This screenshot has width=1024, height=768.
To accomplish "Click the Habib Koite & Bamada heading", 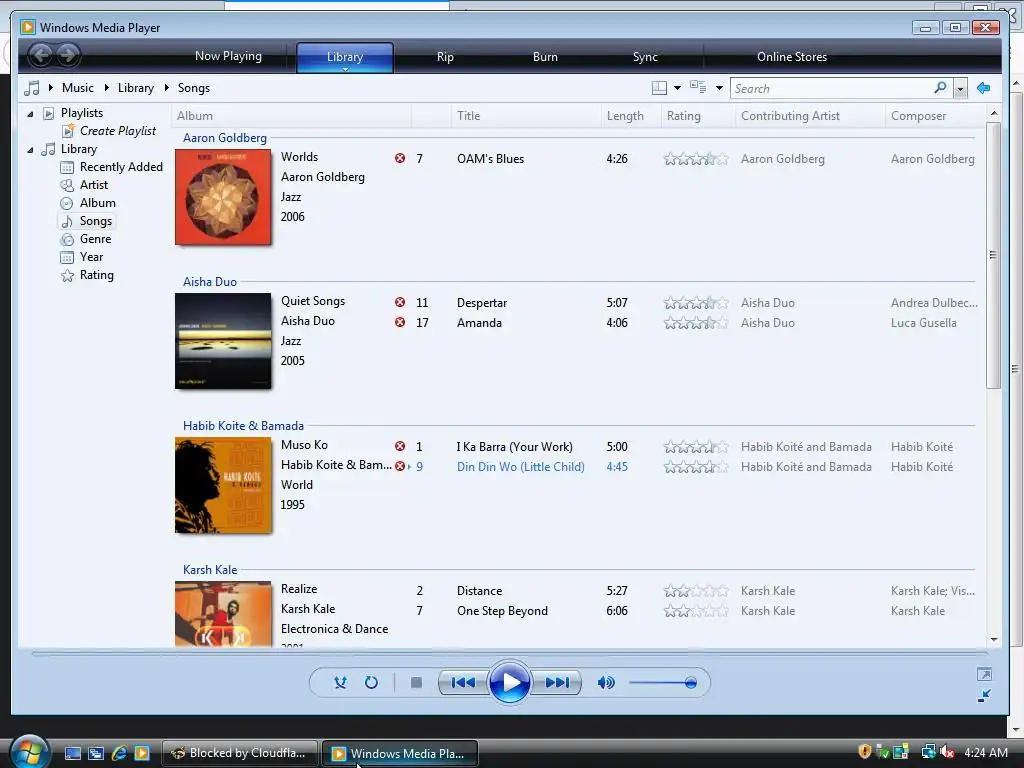I will pyautogui.click(x=243, y=426).
